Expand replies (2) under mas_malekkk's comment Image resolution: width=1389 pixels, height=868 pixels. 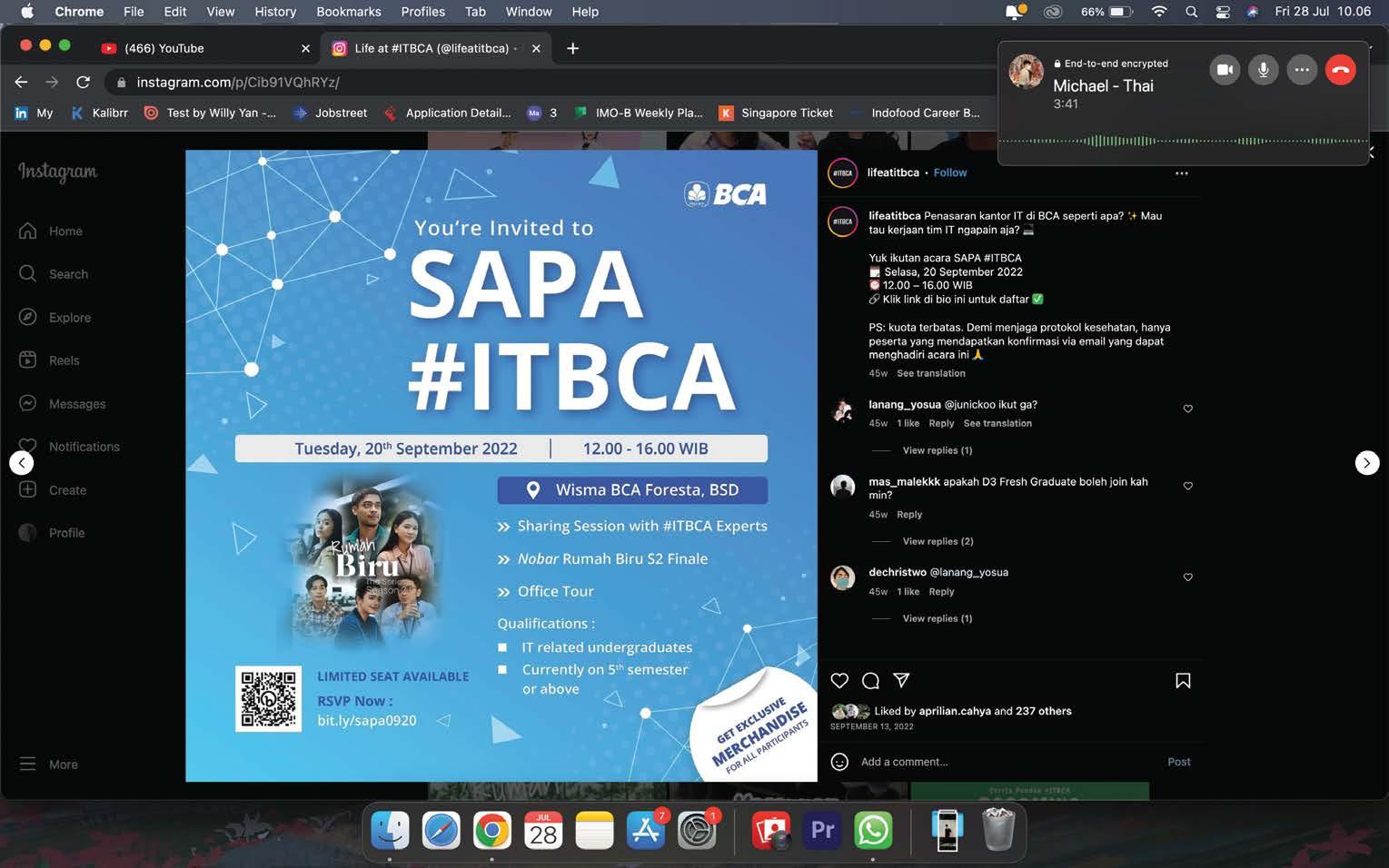[x=938, y=541]
